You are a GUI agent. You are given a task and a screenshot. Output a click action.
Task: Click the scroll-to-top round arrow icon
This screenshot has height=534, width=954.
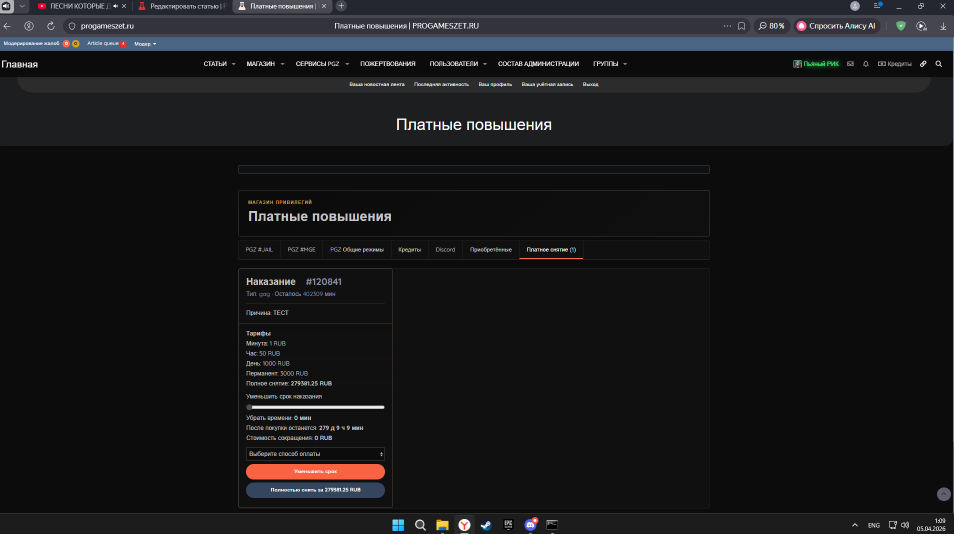tap(943, 494)
